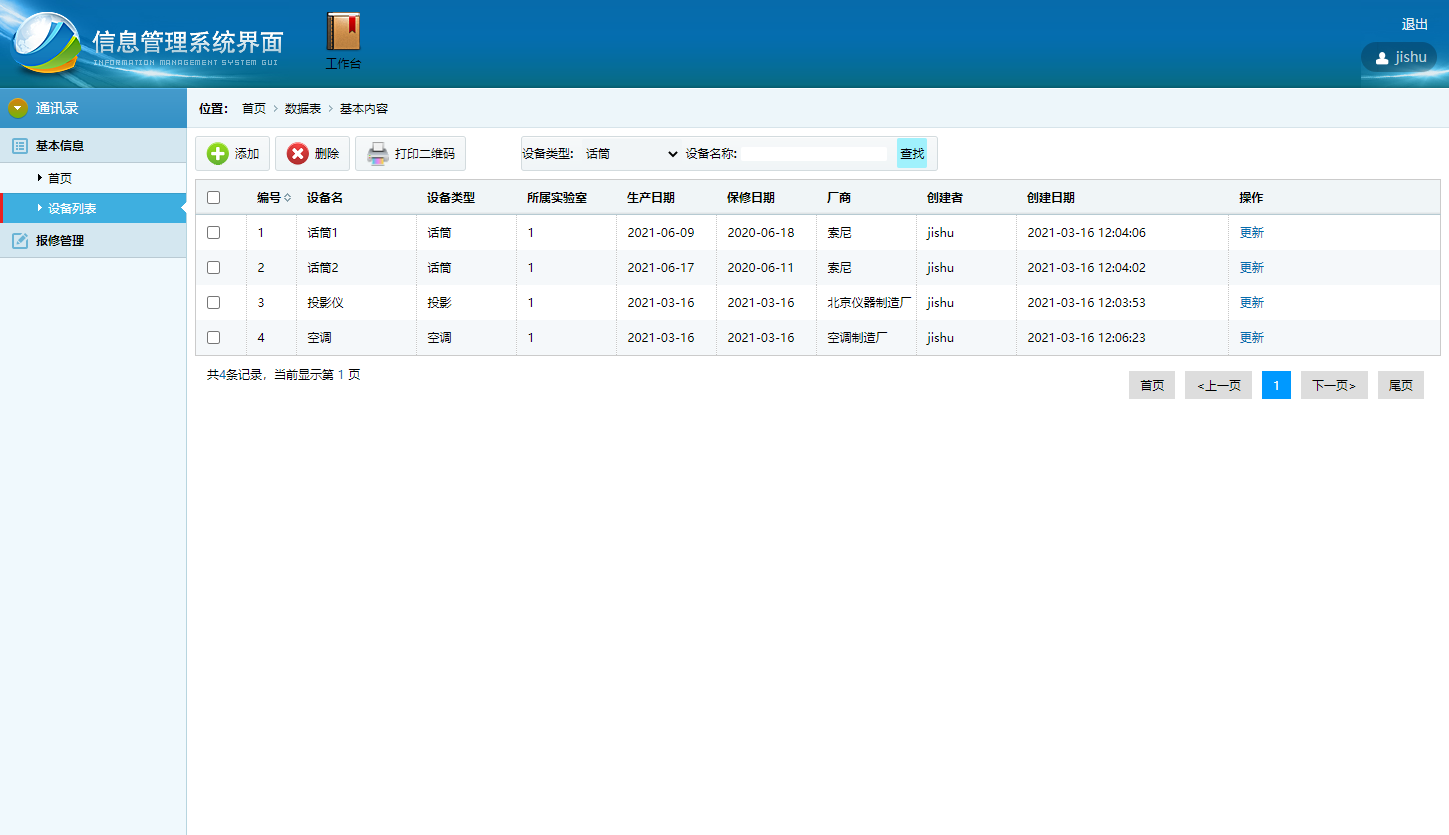Click the 工作台 workbench book icon
The height and width of the screenshot is (835, 1449).
[x=343, y=32]
